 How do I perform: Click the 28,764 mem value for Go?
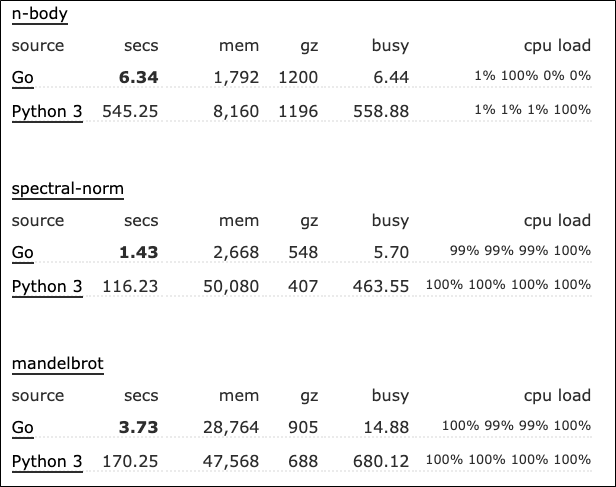[x=231, y=427]
